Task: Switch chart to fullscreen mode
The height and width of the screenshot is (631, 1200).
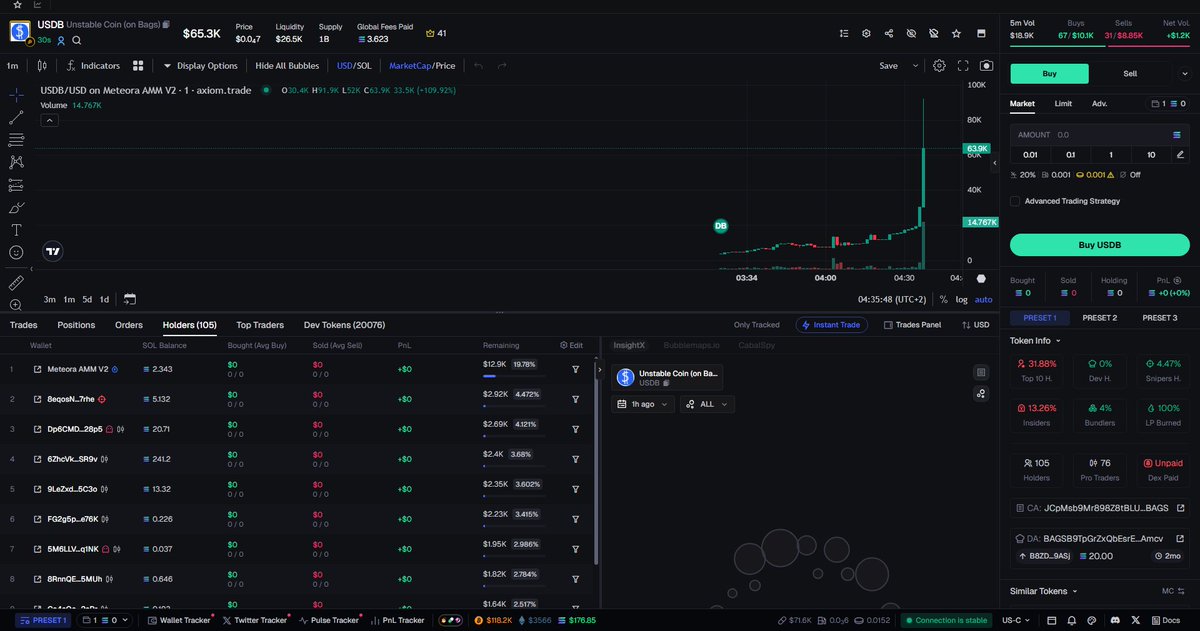Action: pos(963,66)
